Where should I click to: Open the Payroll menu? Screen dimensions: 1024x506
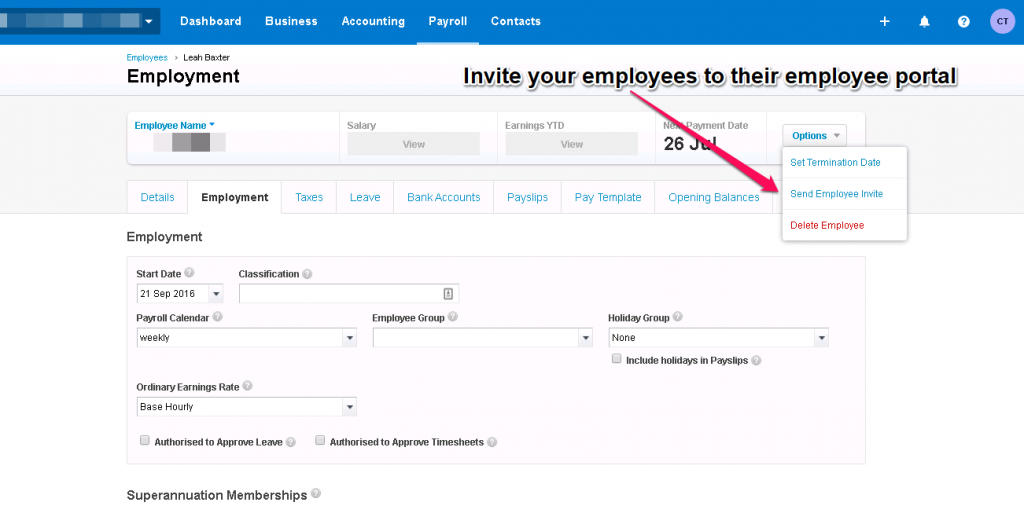tap(448, 22)
